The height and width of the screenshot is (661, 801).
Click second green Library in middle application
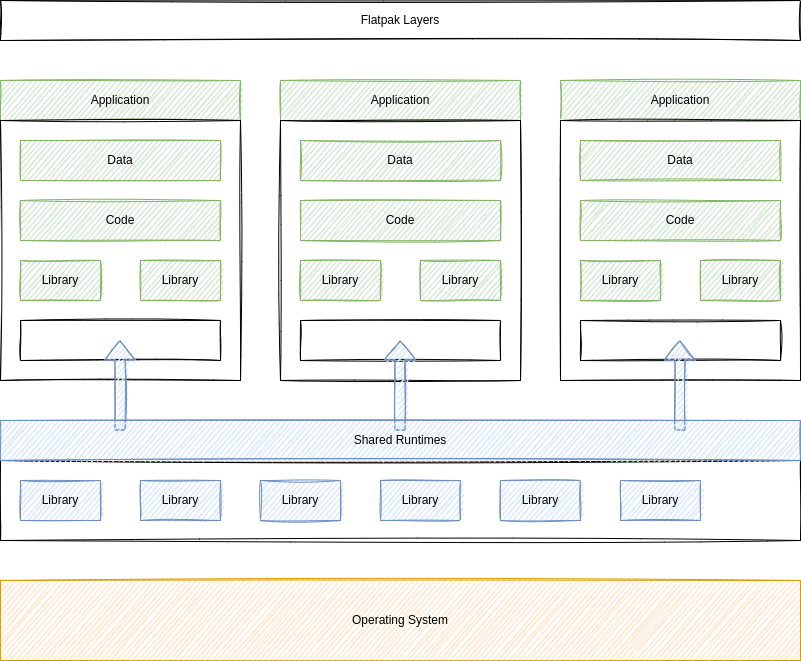pyautogui.click(x=460, y=280)
